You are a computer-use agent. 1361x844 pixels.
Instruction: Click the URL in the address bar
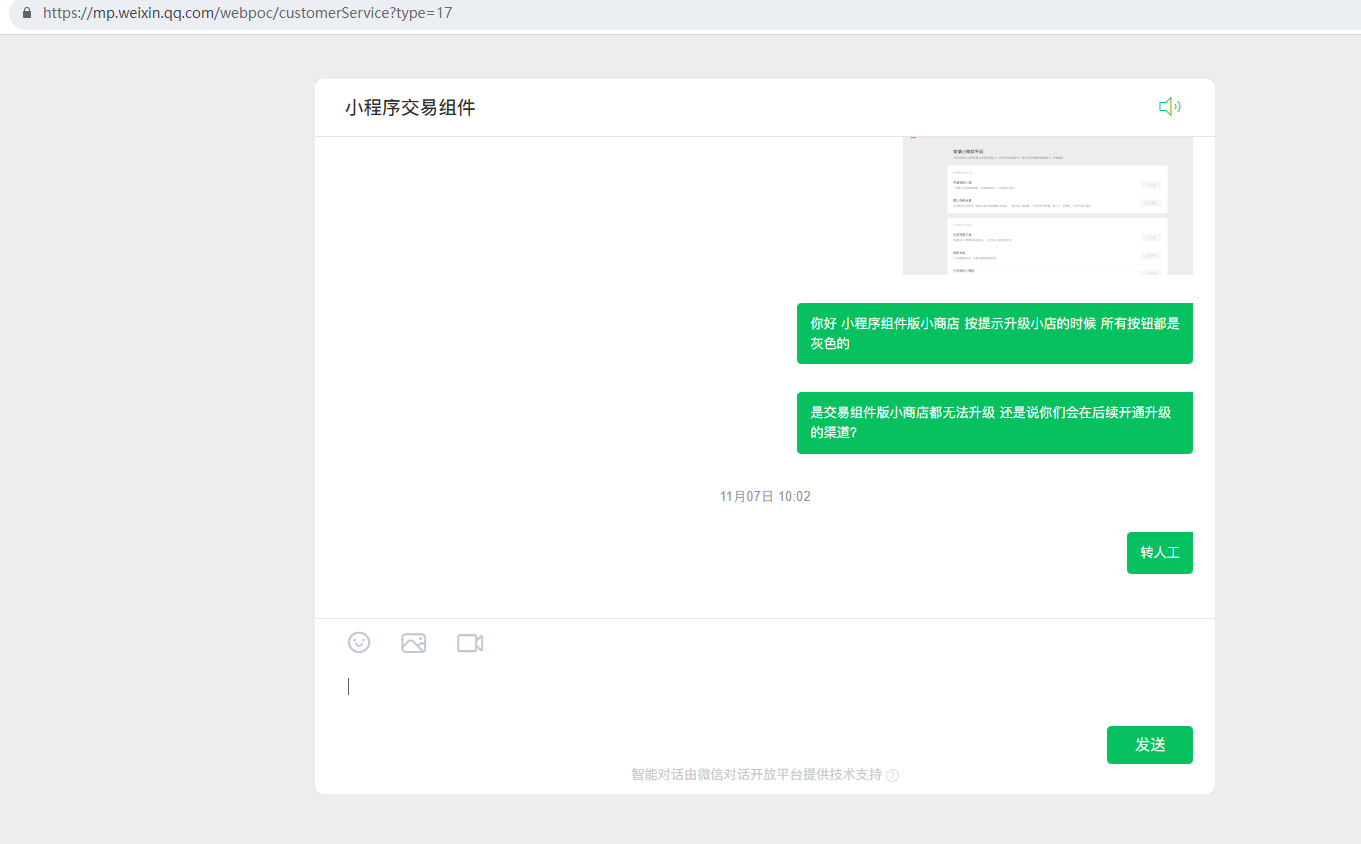coord(248,14)
